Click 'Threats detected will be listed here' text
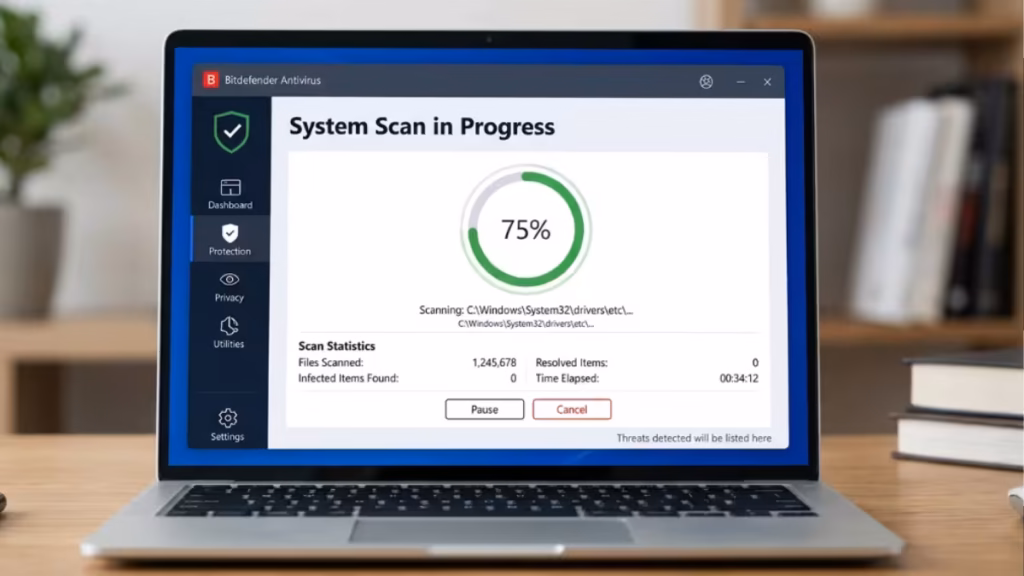1024x576 pixels. point(694,438)
